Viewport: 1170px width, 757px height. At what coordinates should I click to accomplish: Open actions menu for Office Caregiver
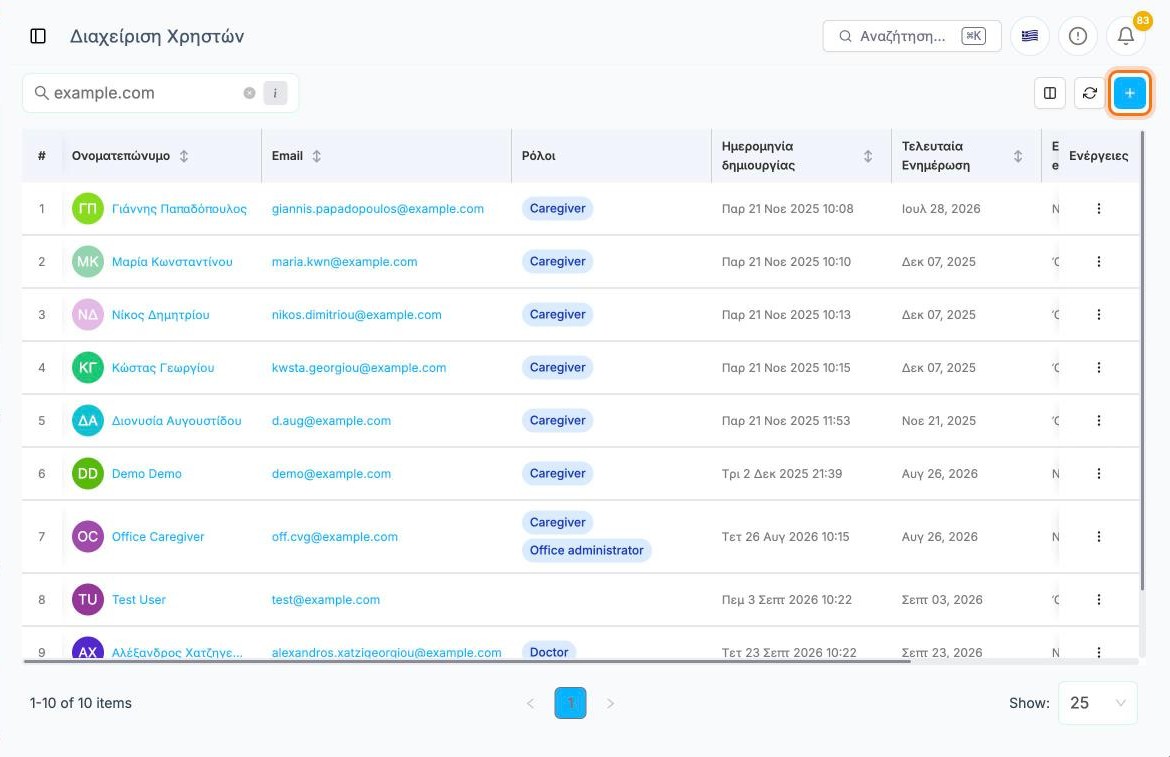(x=1098, y=536)
